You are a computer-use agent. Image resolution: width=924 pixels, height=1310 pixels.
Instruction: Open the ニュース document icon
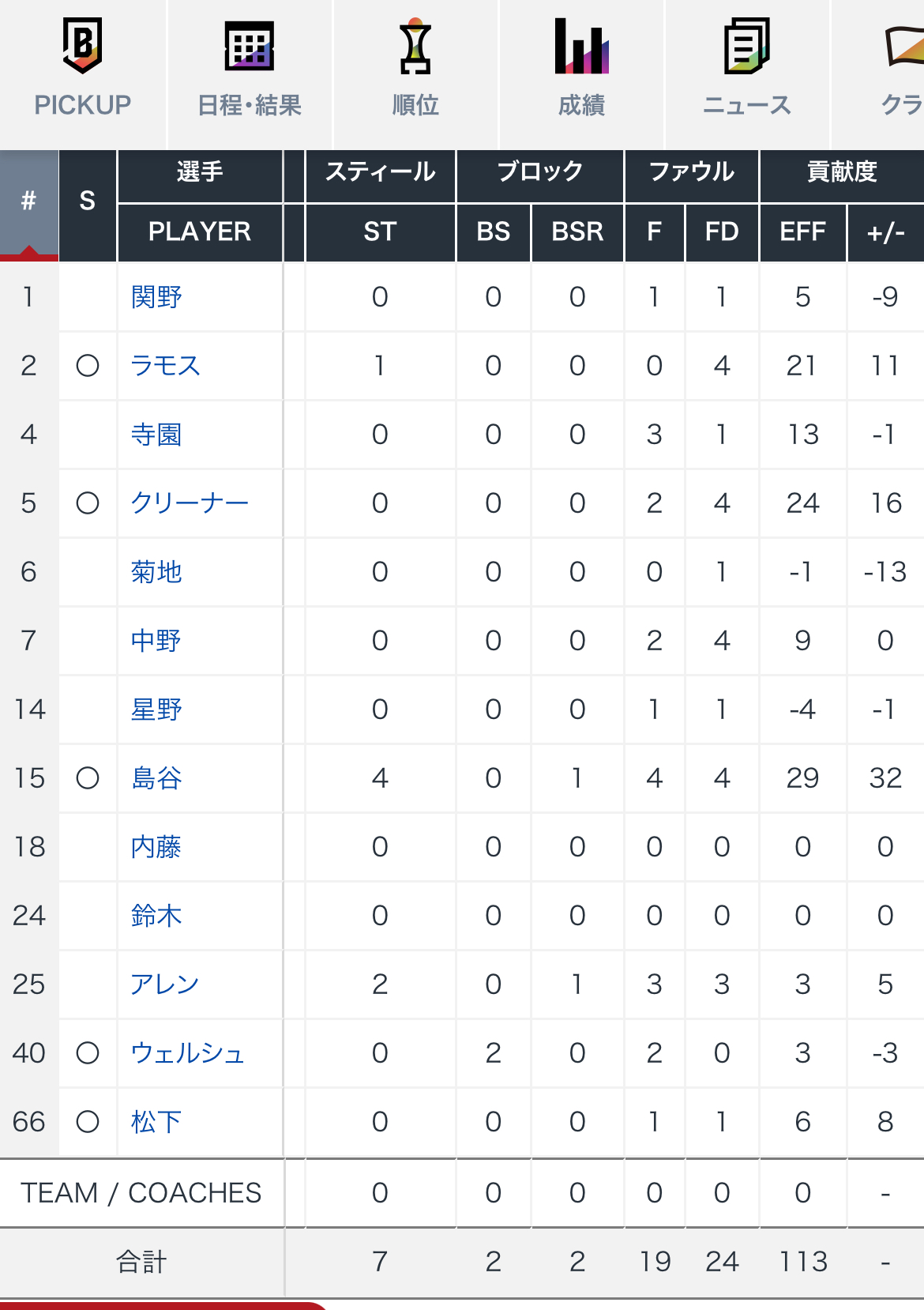pyautogui.click(x=747, y=46)
